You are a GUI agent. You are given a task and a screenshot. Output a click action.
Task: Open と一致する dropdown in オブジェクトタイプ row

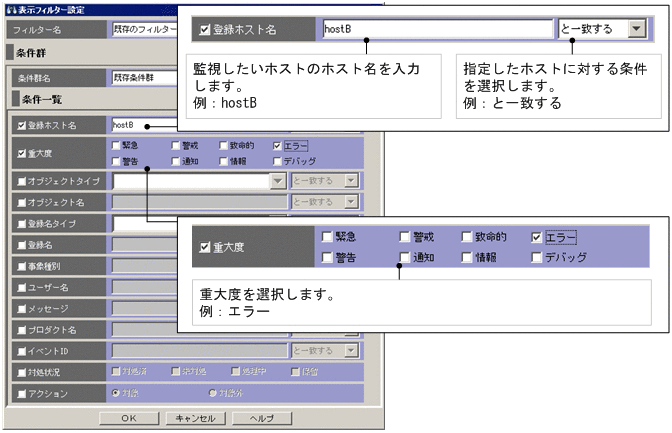pos(351,180)
